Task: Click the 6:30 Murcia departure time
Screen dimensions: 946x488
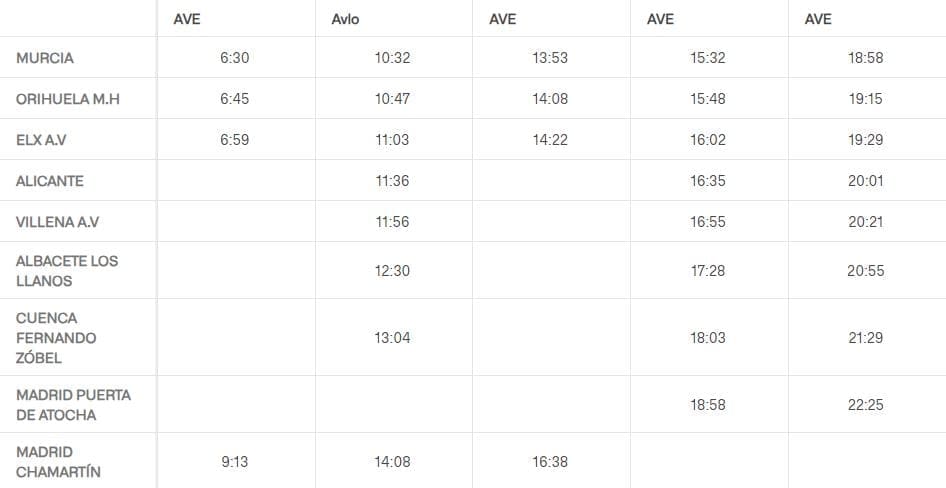Action: tap(234, 58)
